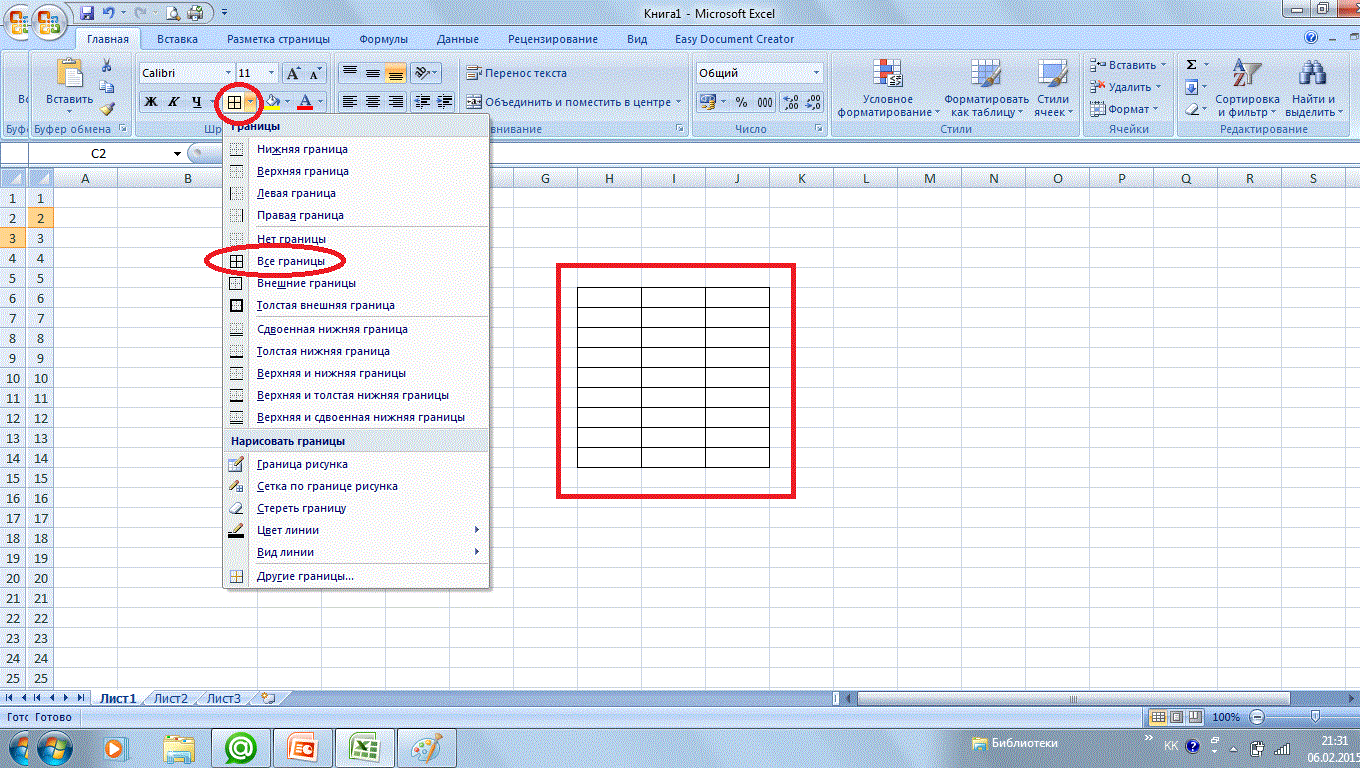Apply the 000 thousands separator format
The height and width of the screenshot is (768, 1360).
coord(764,101)
